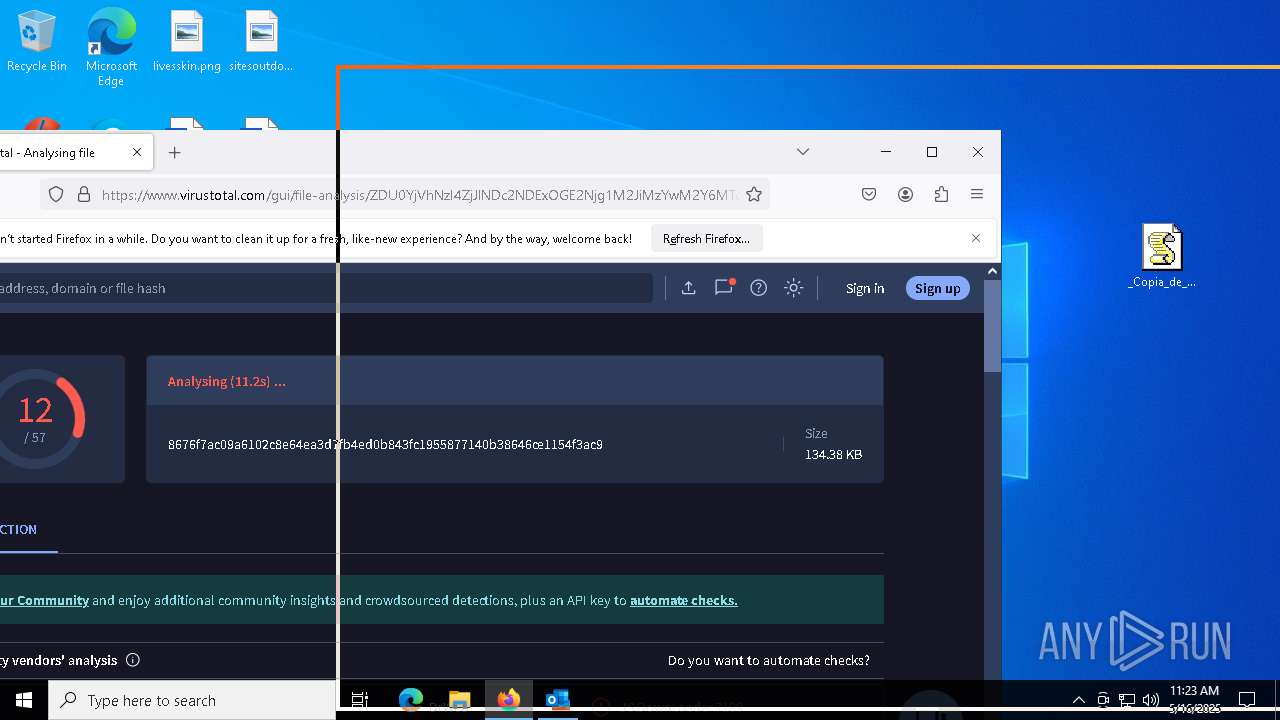This screenshot has width=1280, height=720.
Task: Bookmark this page with the star icon
Action: (754, 195)
